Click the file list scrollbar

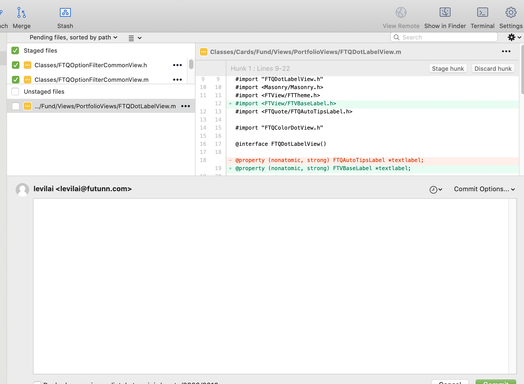[191, 64]
